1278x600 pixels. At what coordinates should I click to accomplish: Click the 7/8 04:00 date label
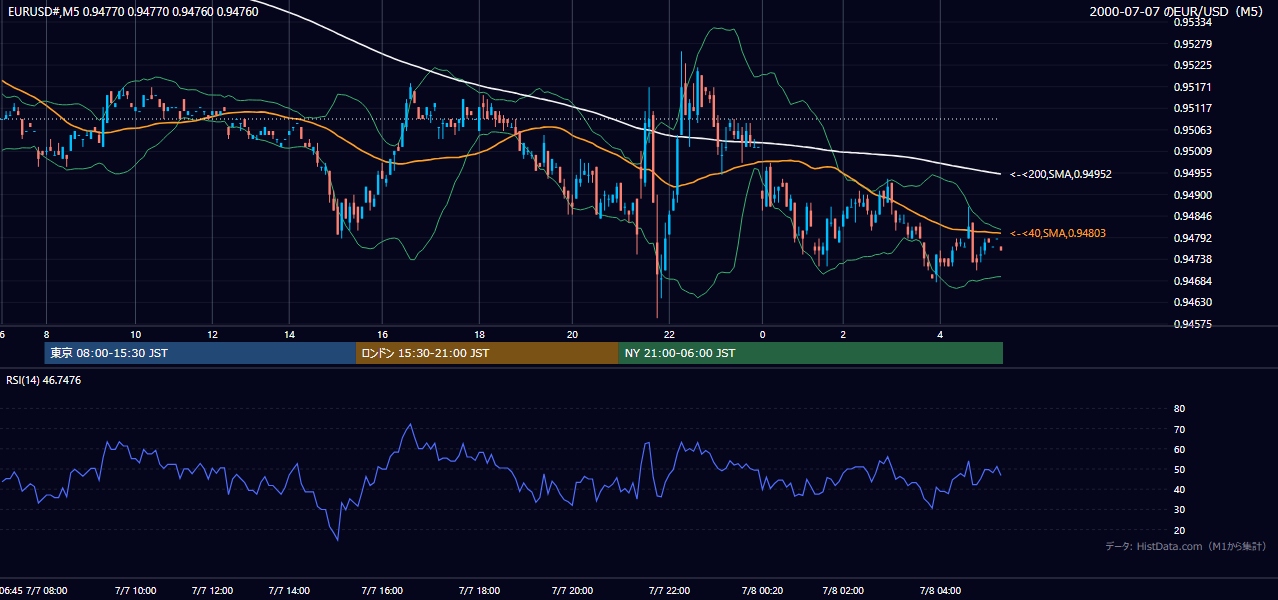[940, 591]
